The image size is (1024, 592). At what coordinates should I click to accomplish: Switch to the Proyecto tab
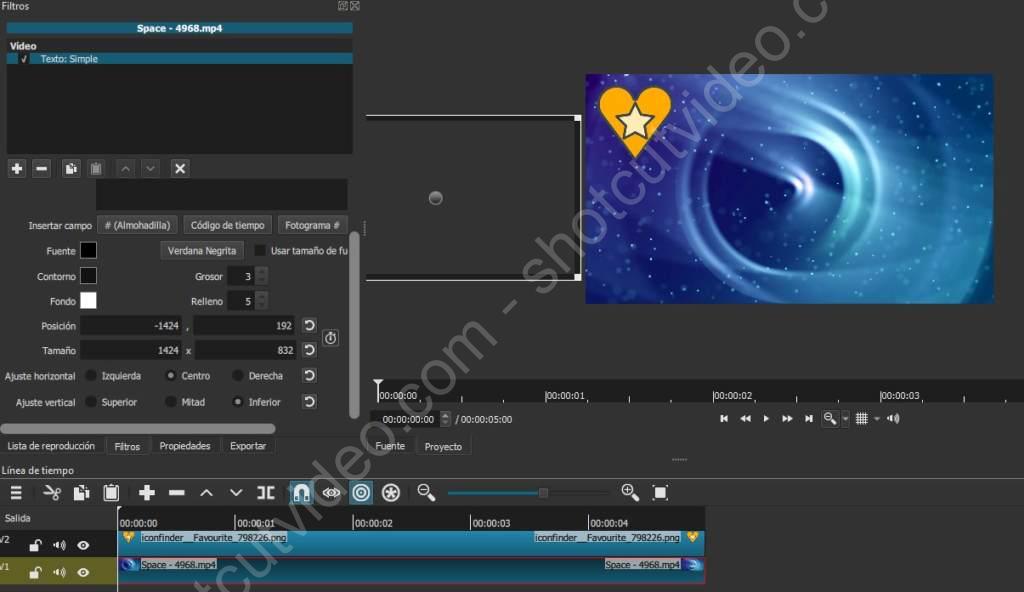(443, 446)
